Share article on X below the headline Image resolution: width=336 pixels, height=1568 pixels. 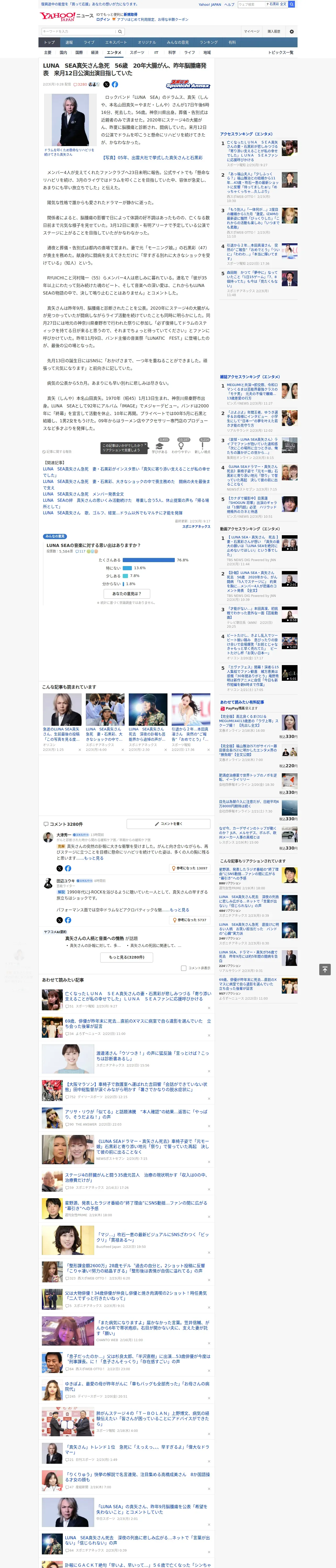(x=107, y=85)
